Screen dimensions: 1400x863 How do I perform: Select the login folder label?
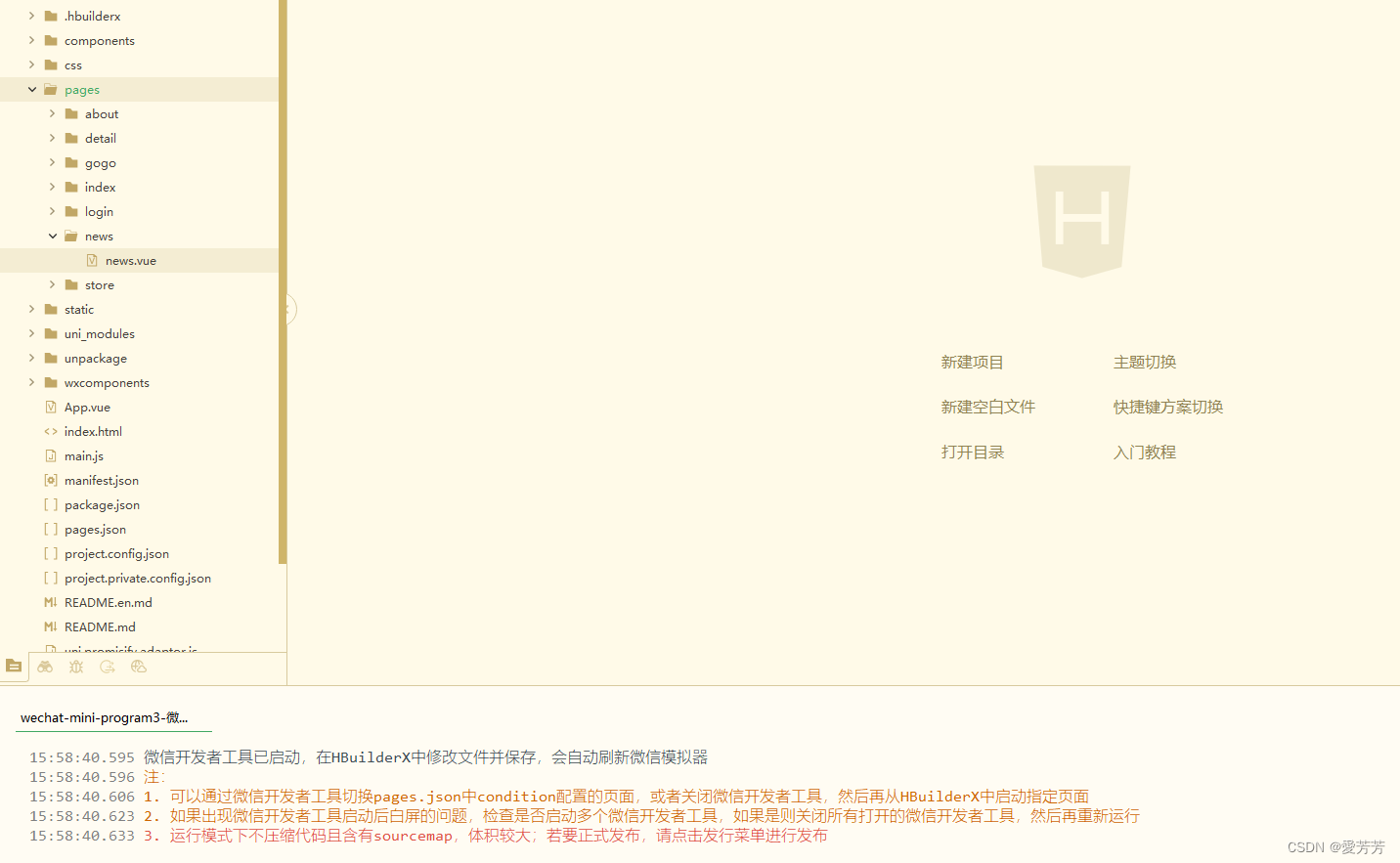[99, 211]
